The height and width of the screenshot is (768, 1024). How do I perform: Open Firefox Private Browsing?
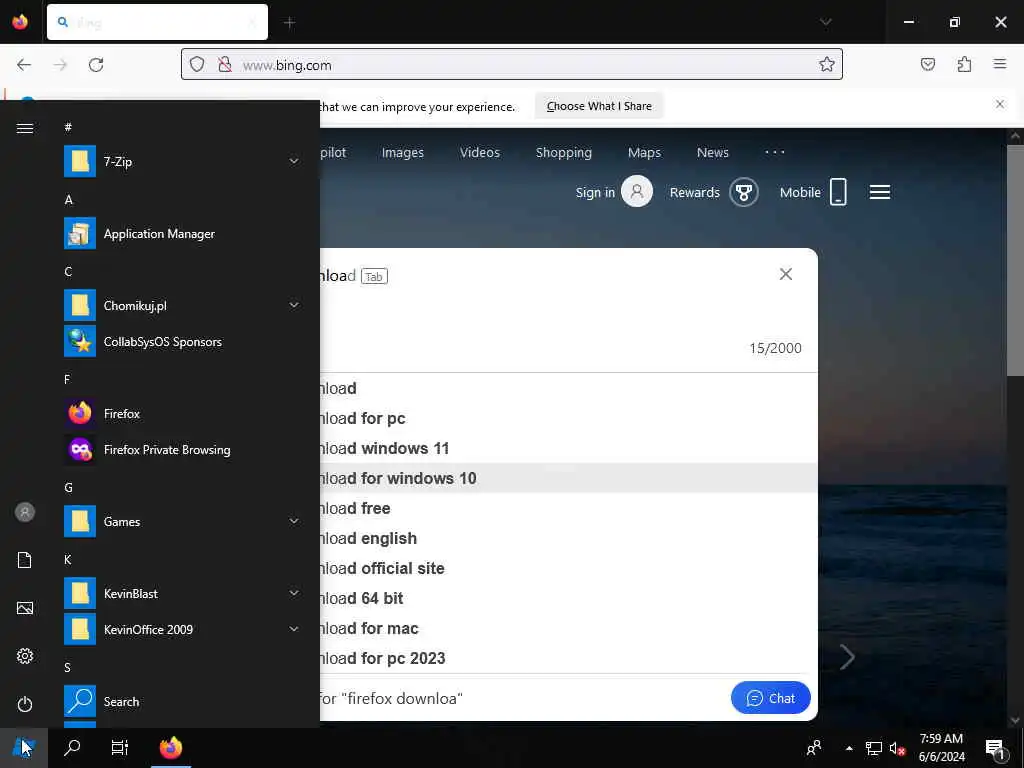[182, 449]
